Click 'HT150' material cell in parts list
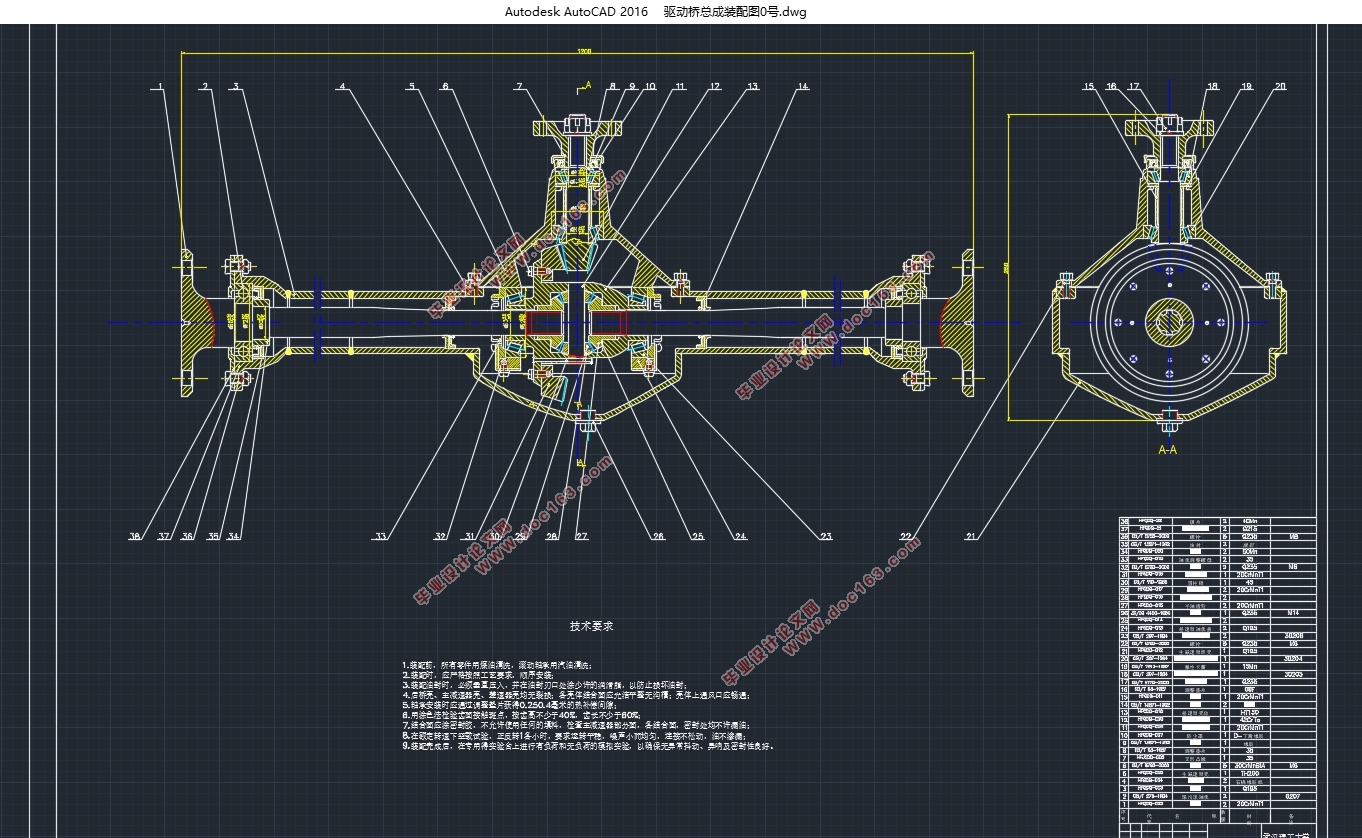 tap(1250, 712)
